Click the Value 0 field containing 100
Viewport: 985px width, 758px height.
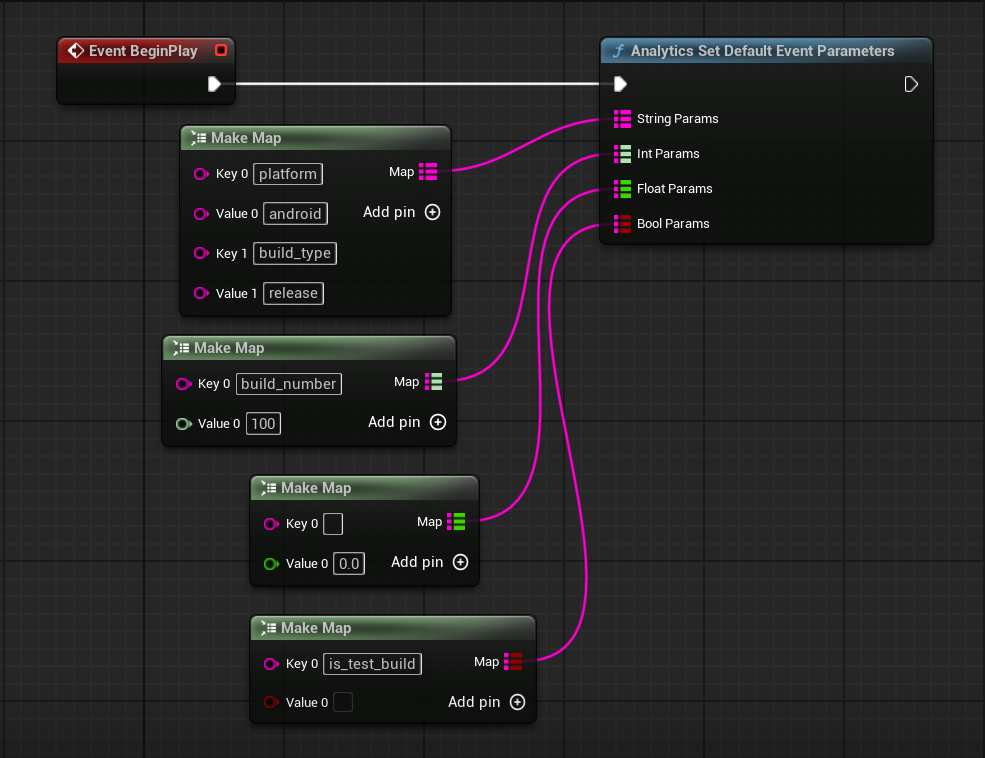click(263, 424)
